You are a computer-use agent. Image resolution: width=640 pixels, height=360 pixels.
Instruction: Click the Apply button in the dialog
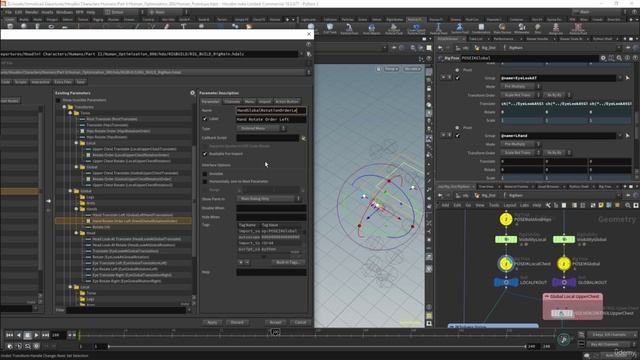click(212, 322)
